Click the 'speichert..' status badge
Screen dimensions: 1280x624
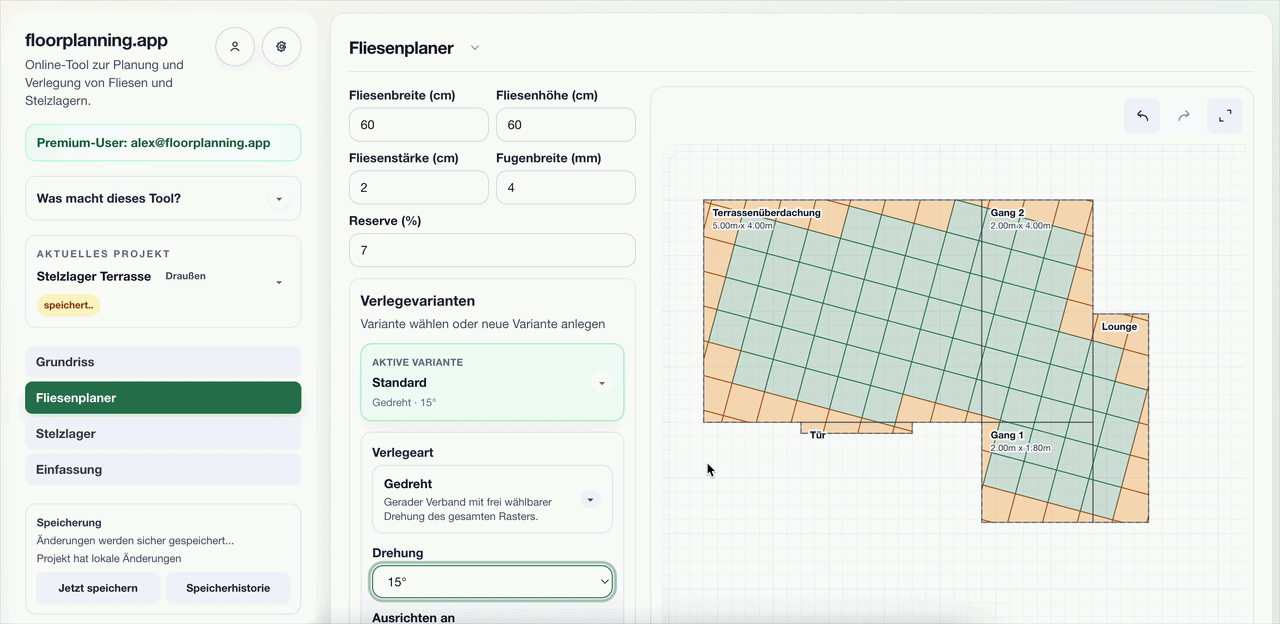[x=69, y=305]
